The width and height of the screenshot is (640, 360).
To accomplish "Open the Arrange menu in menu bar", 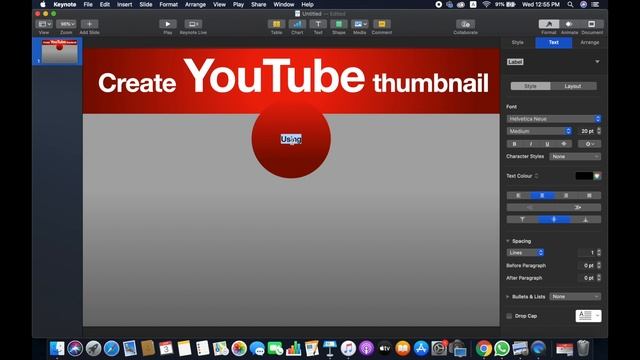I will pos(195,4).
